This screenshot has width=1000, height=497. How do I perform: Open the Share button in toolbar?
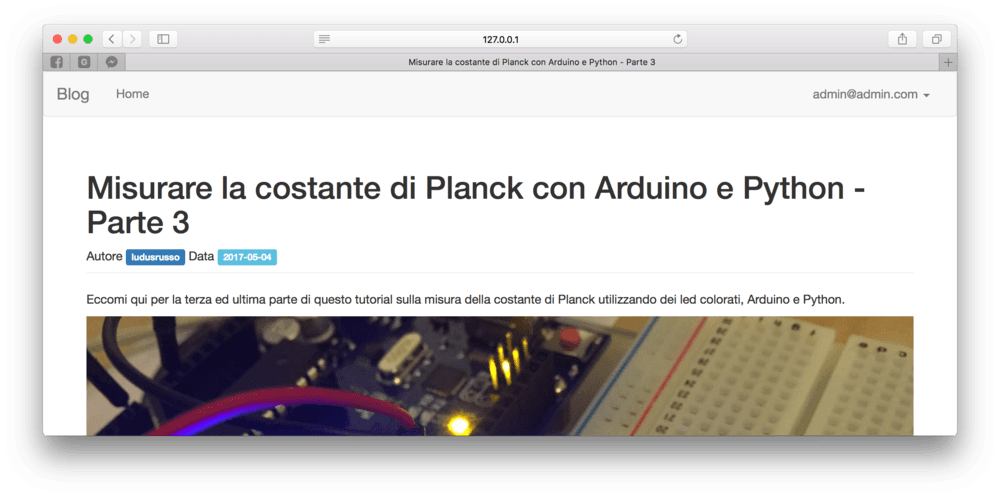click(x=902, y=40)
